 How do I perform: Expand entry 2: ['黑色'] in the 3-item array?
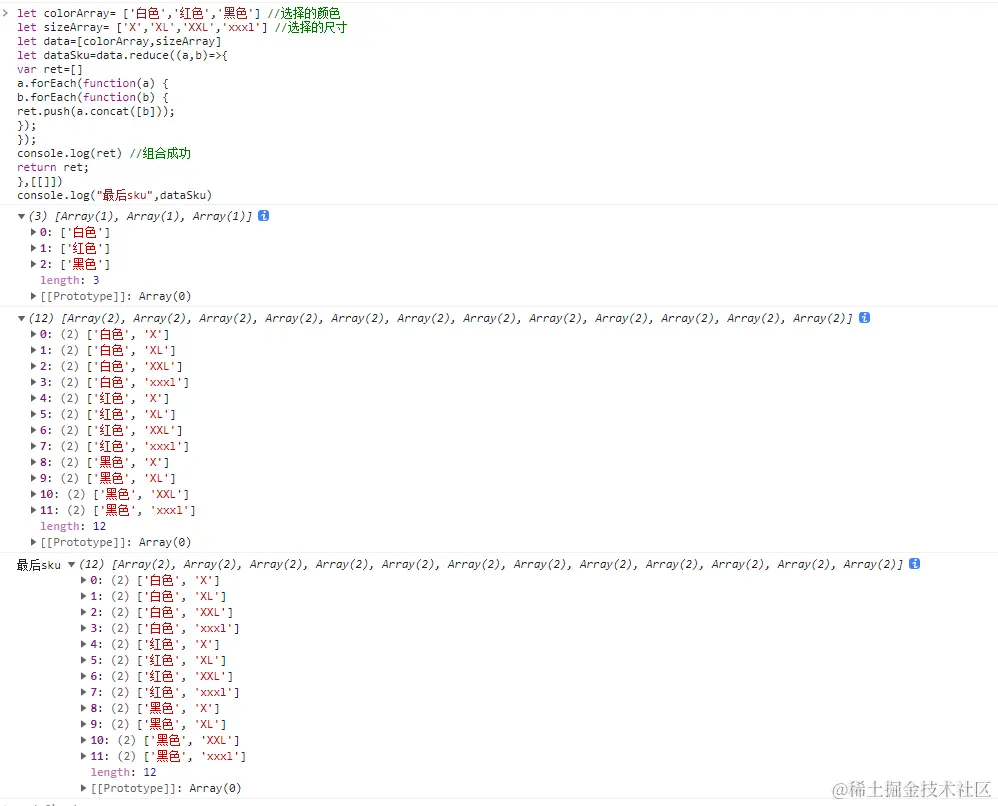33,264
